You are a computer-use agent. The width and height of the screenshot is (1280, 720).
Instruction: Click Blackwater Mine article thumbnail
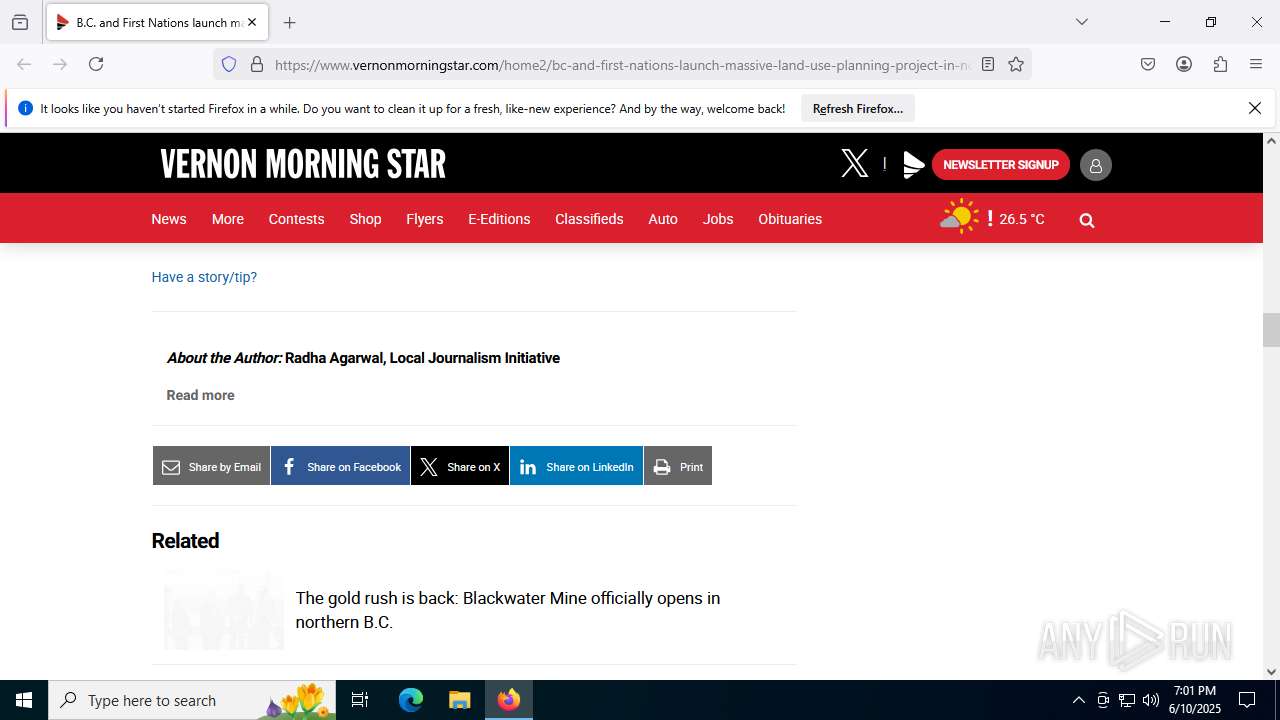point(224,610)
